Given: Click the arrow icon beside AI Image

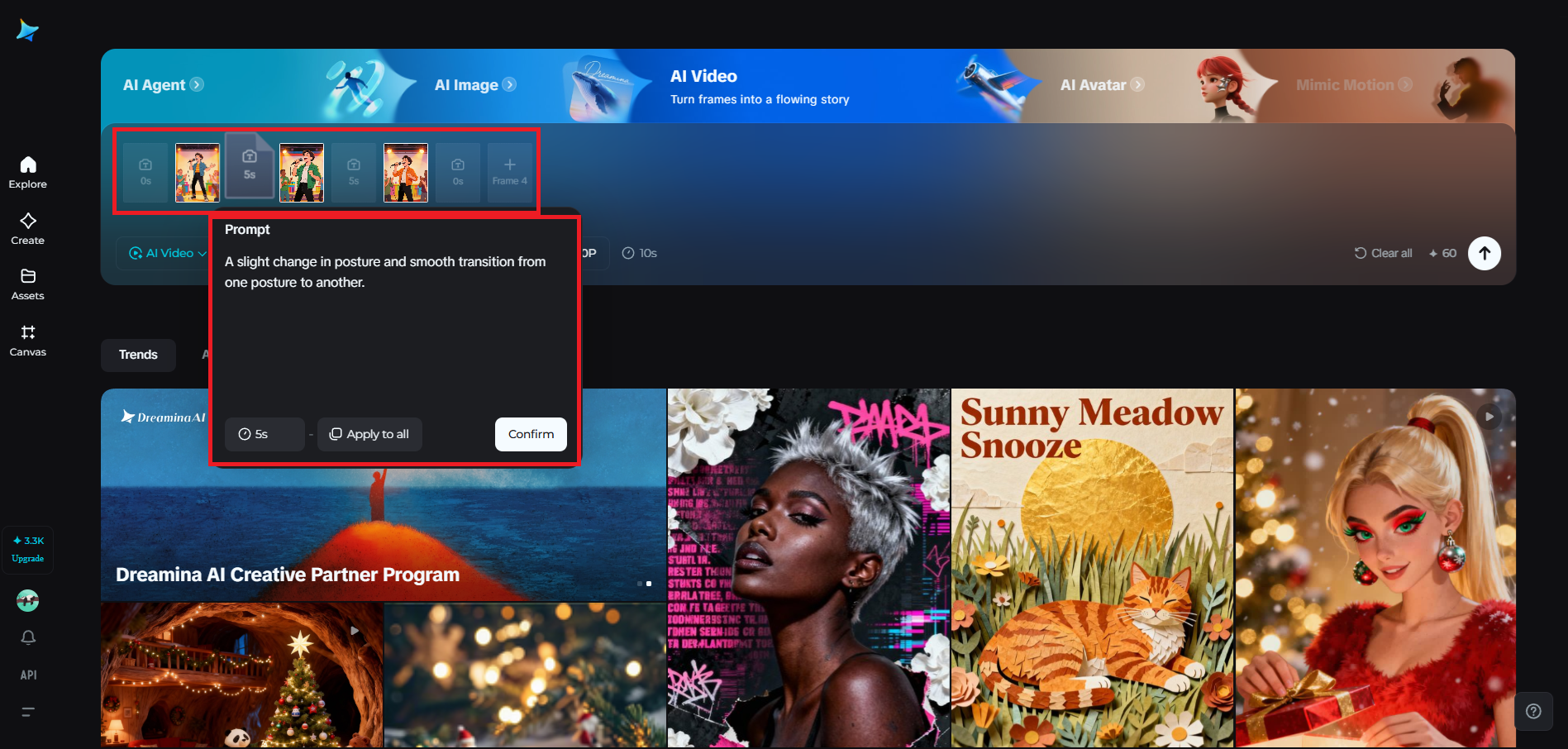Looking at the screenshot, I should point(509,84).
